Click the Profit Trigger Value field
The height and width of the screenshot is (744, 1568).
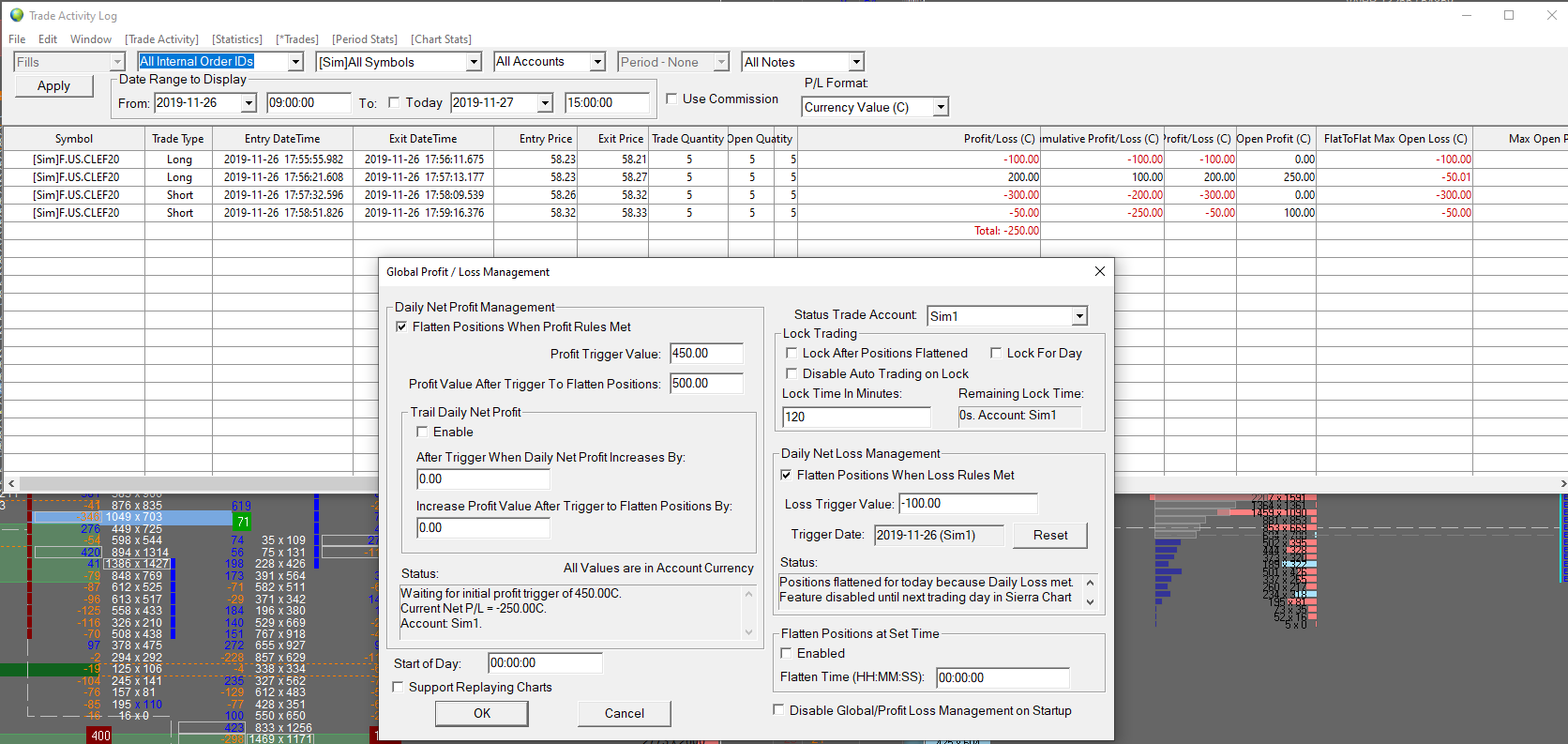click(706, 354)
